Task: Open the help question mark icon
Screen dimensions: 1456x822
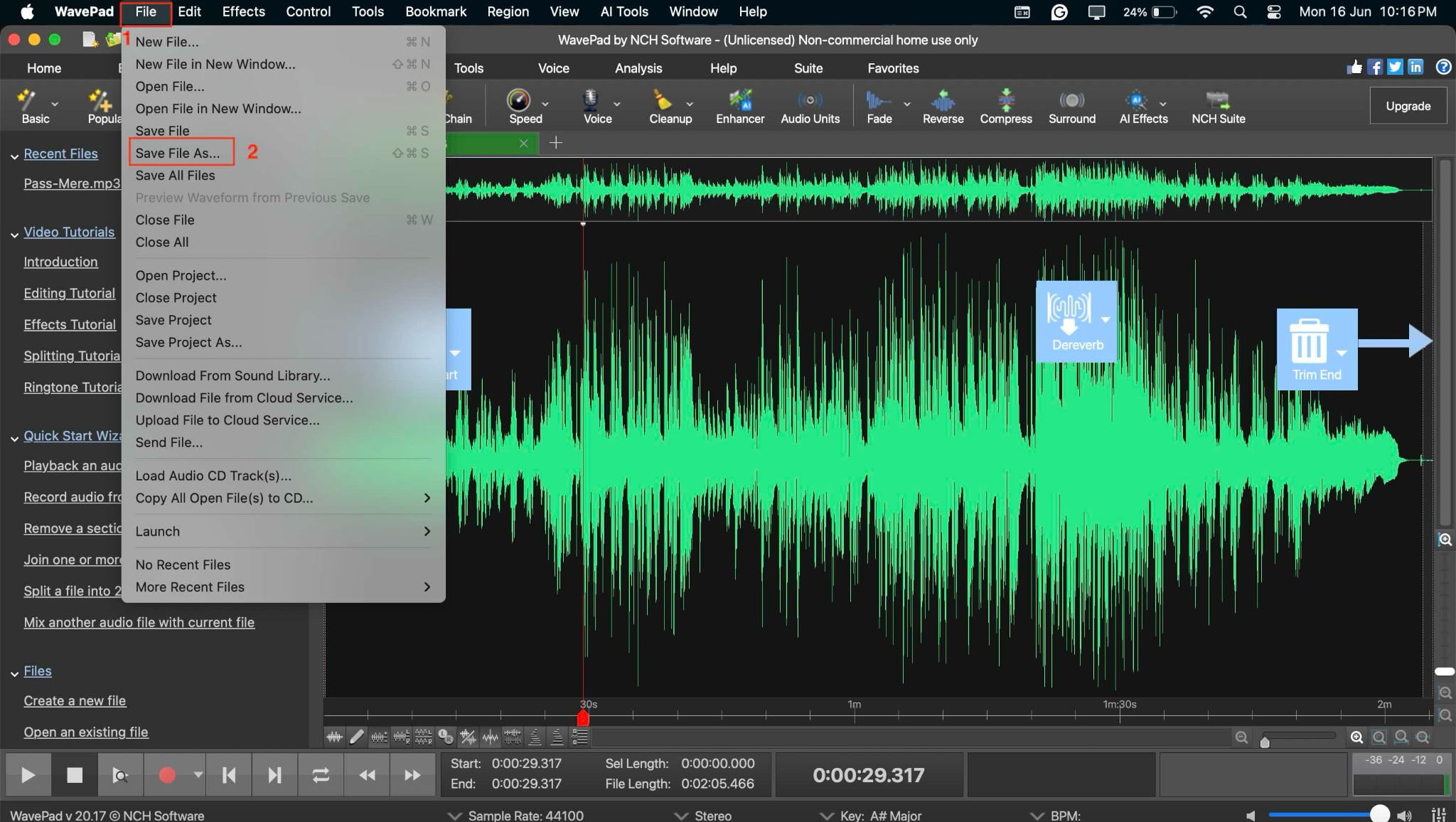Action: click(1443, 67)
